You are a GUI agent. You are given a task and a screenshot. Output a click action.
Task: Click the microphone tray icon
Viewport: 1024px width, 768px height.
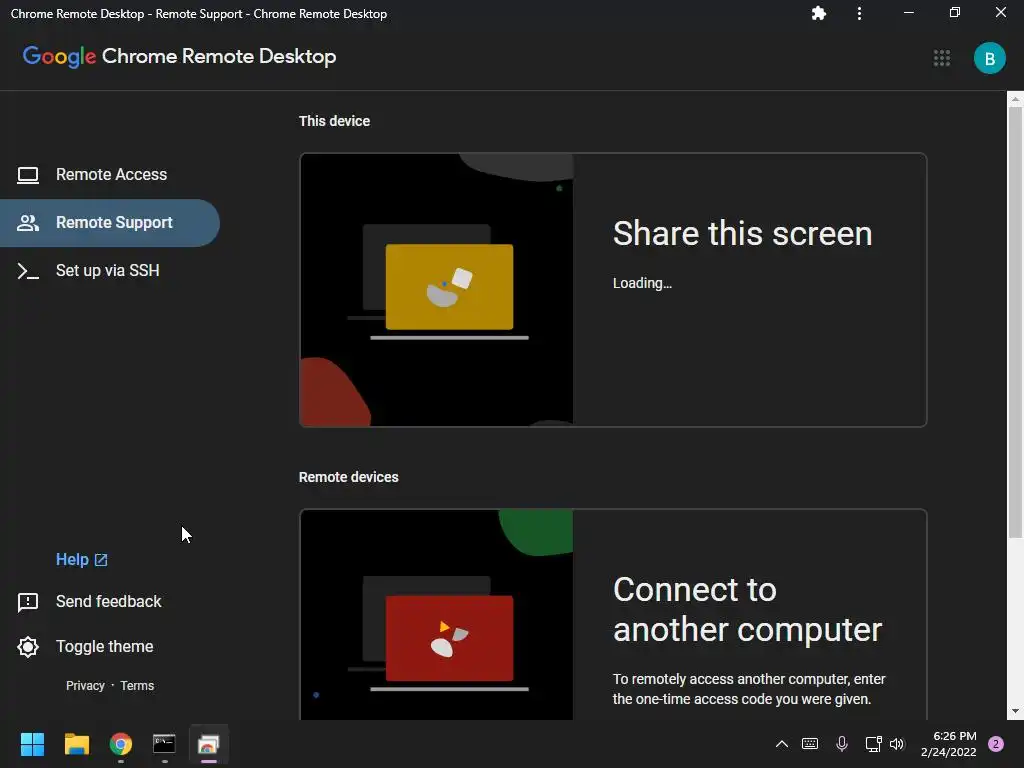(x=842, y=744)
